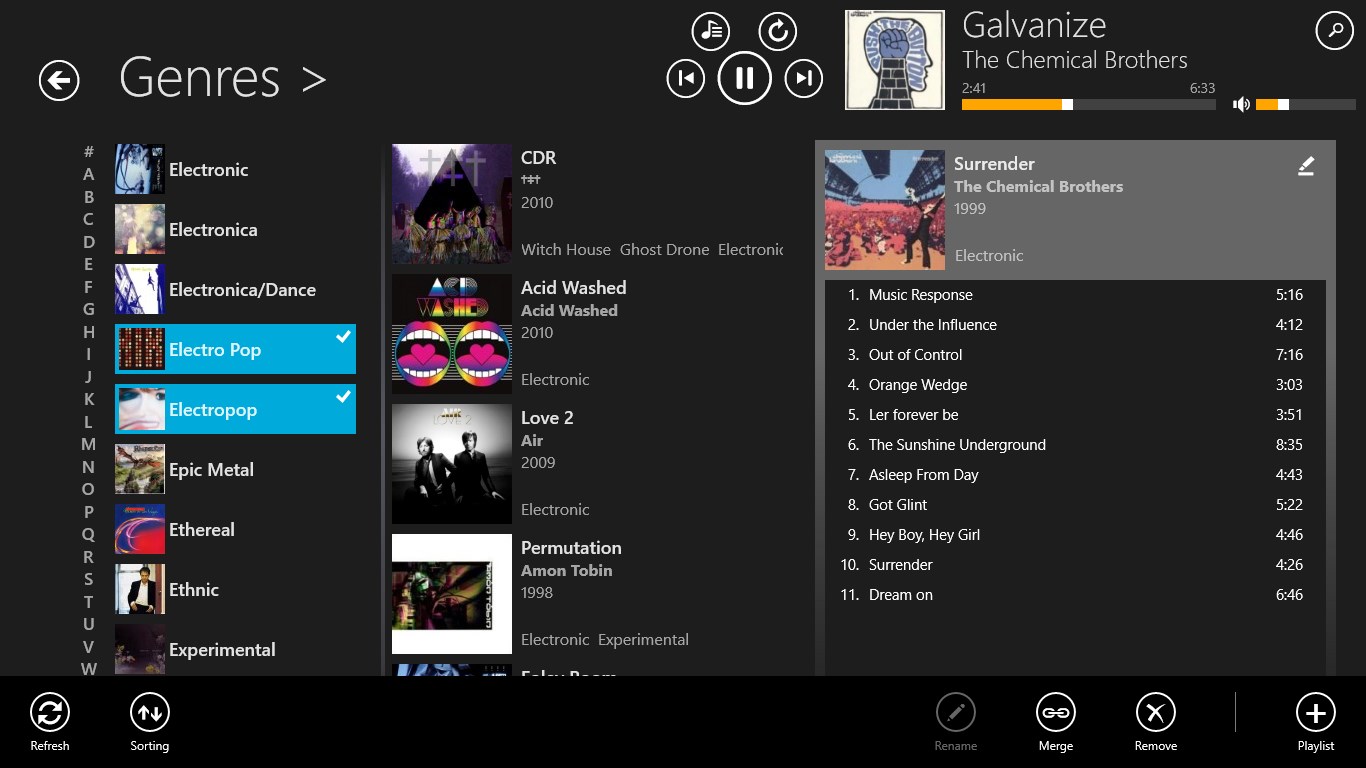
Task: Pause the current song
Action: click(744, 78)
